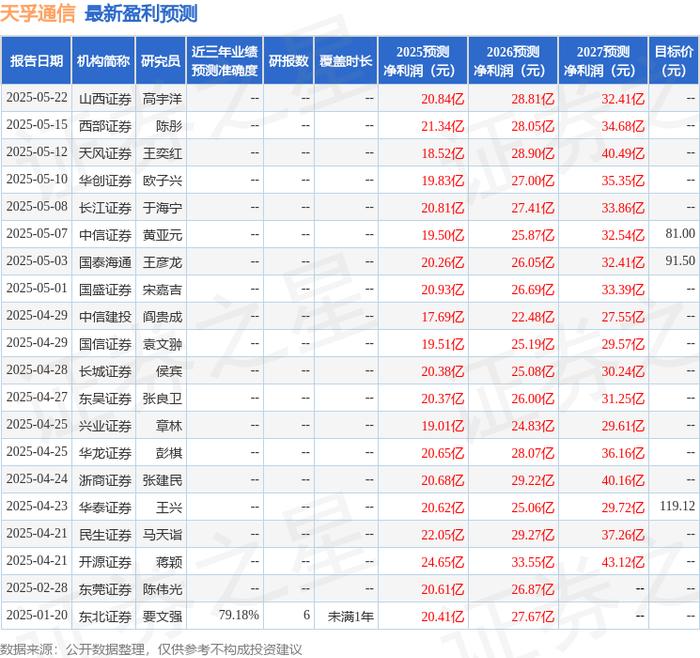The image size is (700, 658).
Task: Click target price 119.12
Action: point(677,506)
